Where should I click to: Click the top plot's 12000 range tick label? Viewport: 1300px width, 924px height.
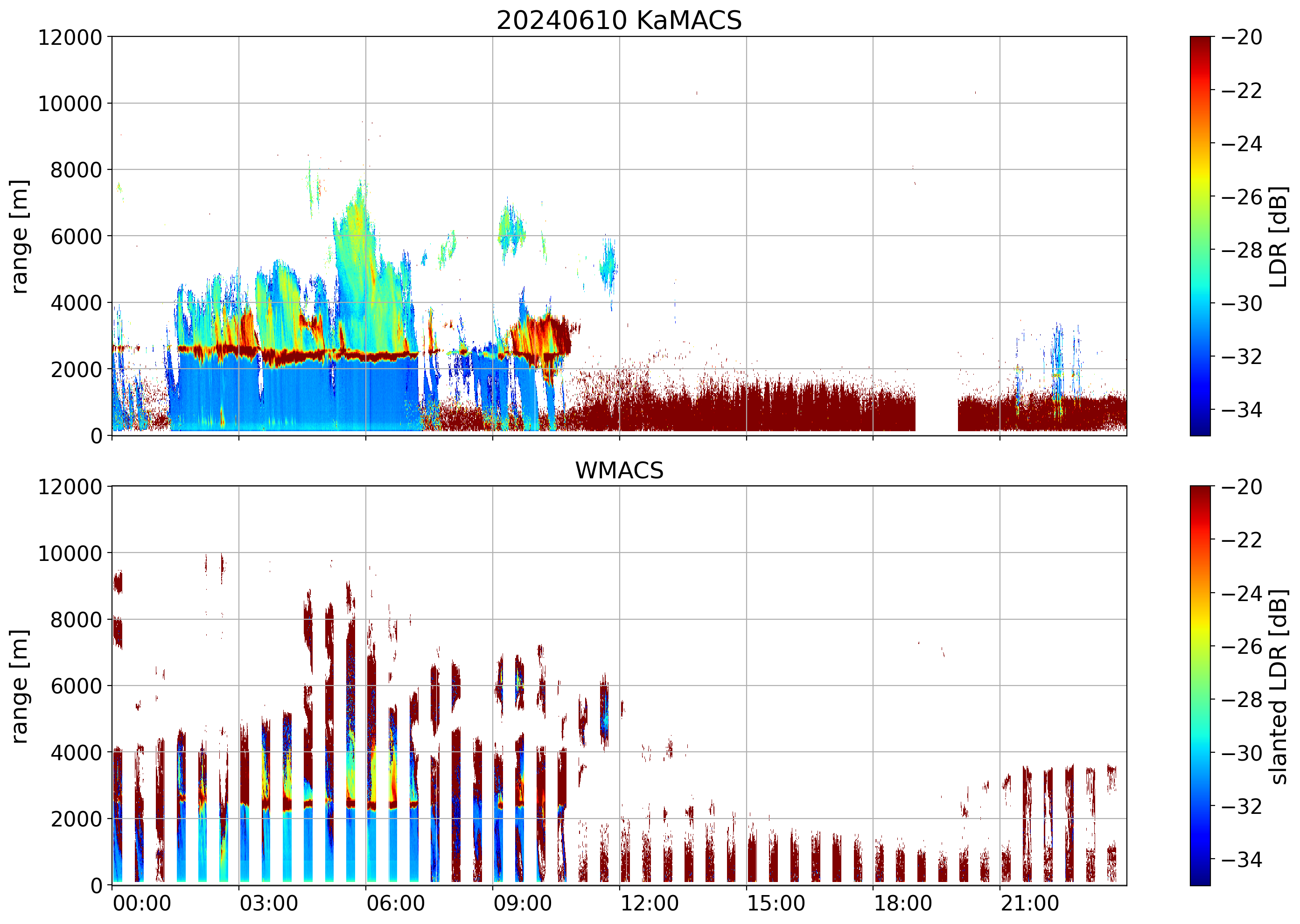tap(70, 37)
